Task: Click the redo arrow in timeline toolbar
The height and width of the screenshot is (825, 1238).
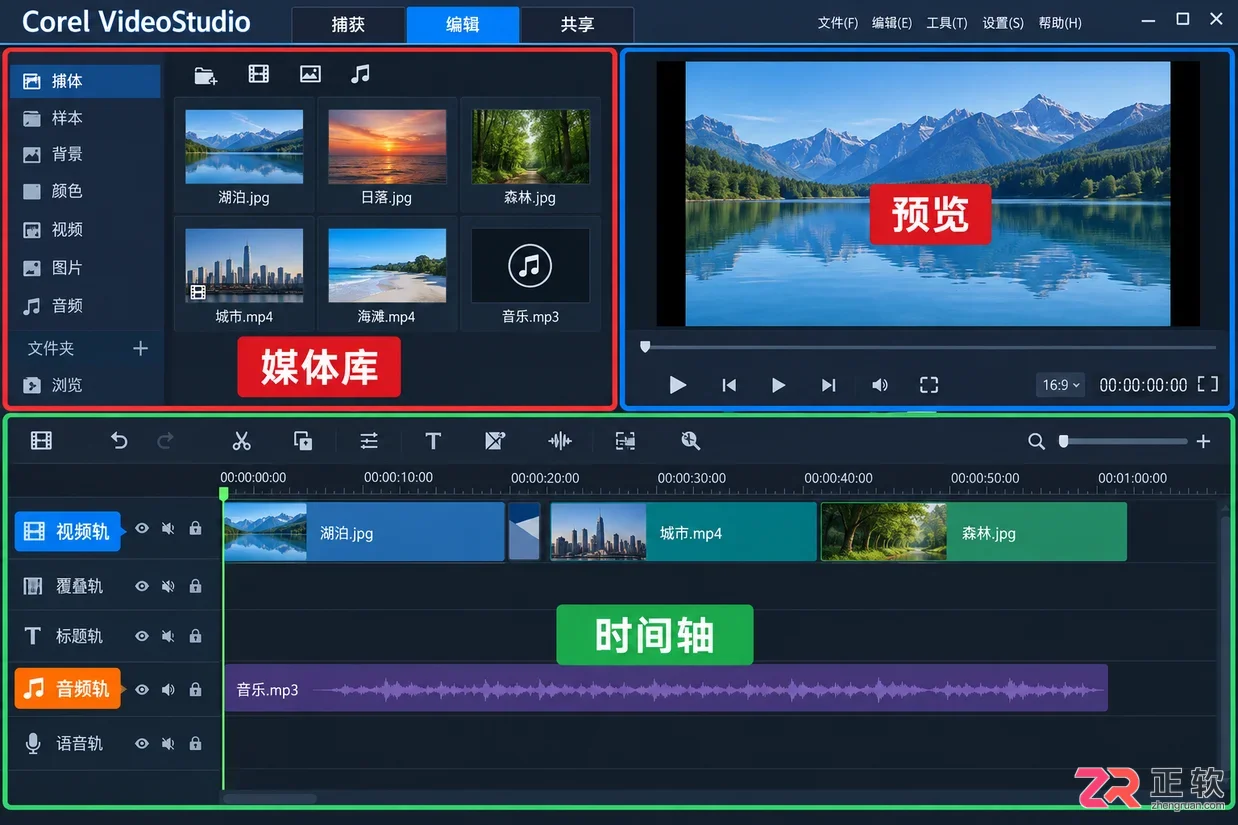Action: pyautogui.click(x=166, y=441)
